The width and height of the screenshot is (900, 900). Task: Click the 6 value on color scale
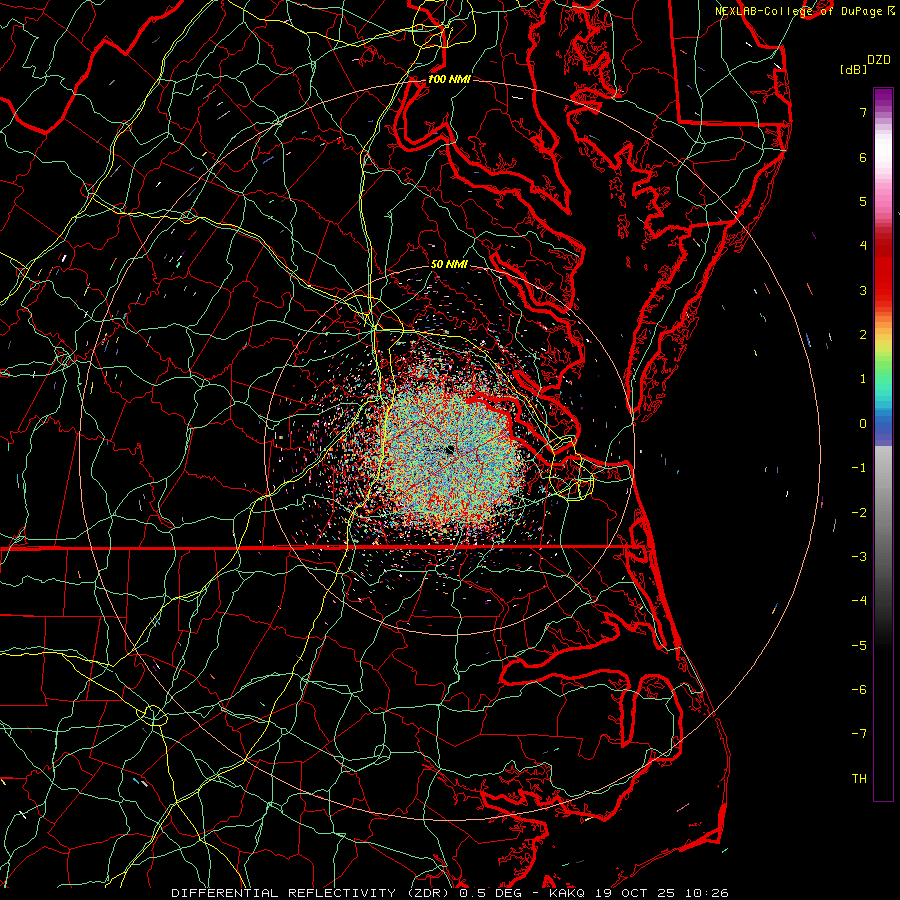click(863, 157)
